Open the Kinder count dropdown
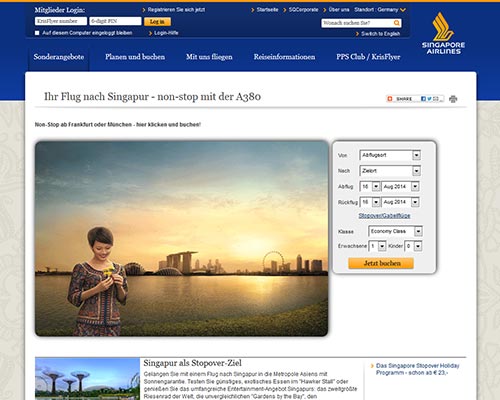 [413, 246]
